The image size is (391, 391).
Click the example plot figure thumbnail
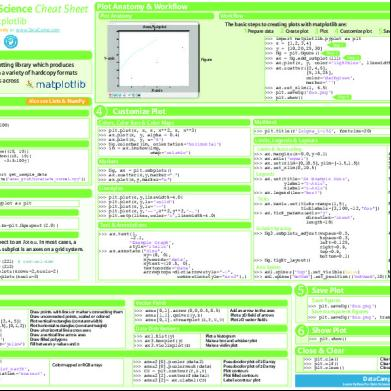point(153,60)
